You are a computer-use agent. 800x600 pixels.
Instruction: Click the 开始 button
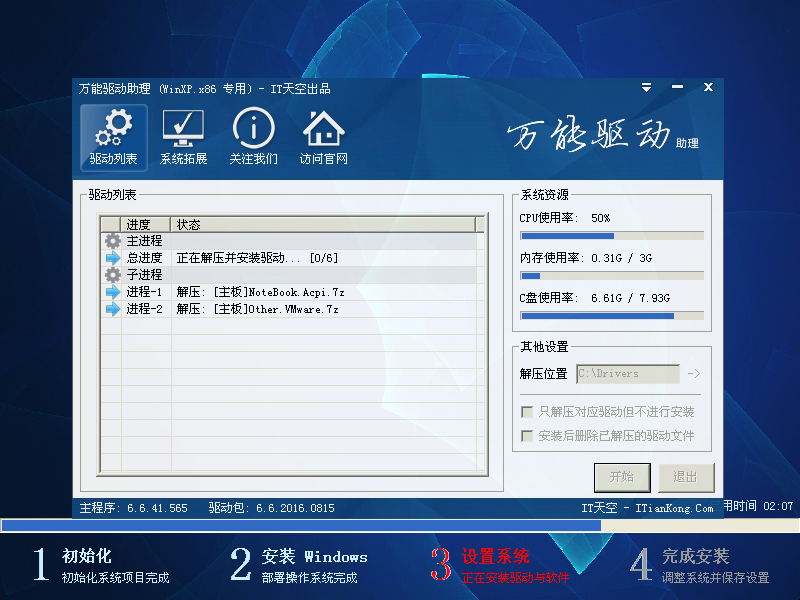pos(622,478)
